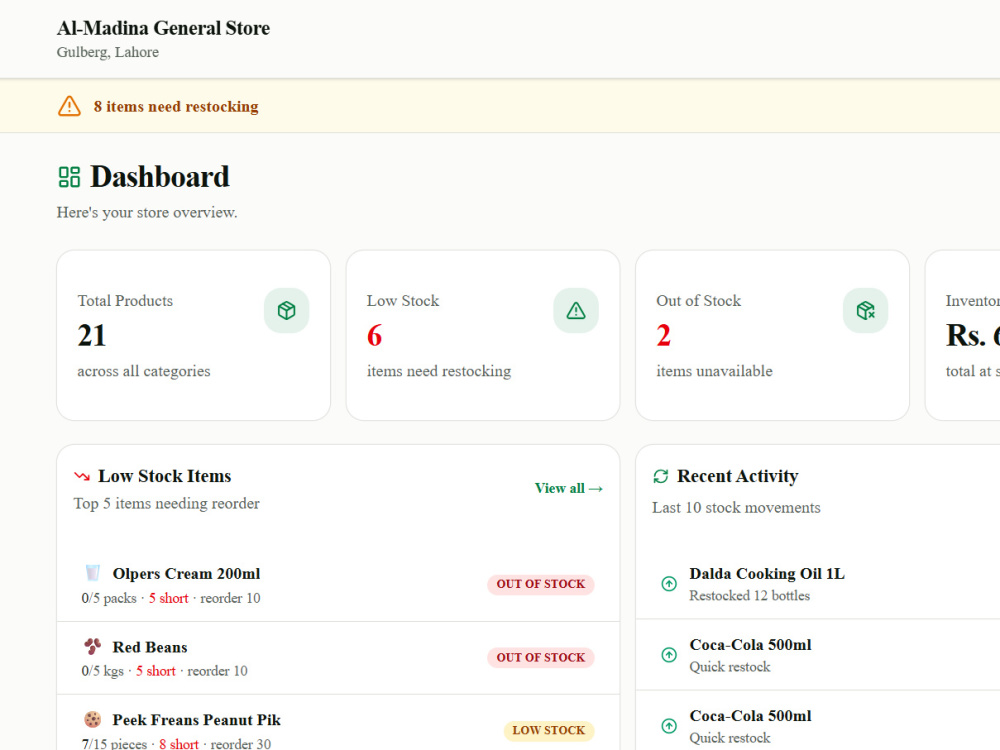This screenshot has height=750, width=1000.
Task: Click the '8 short' text under Peek Freans
Action: [179, 744]
